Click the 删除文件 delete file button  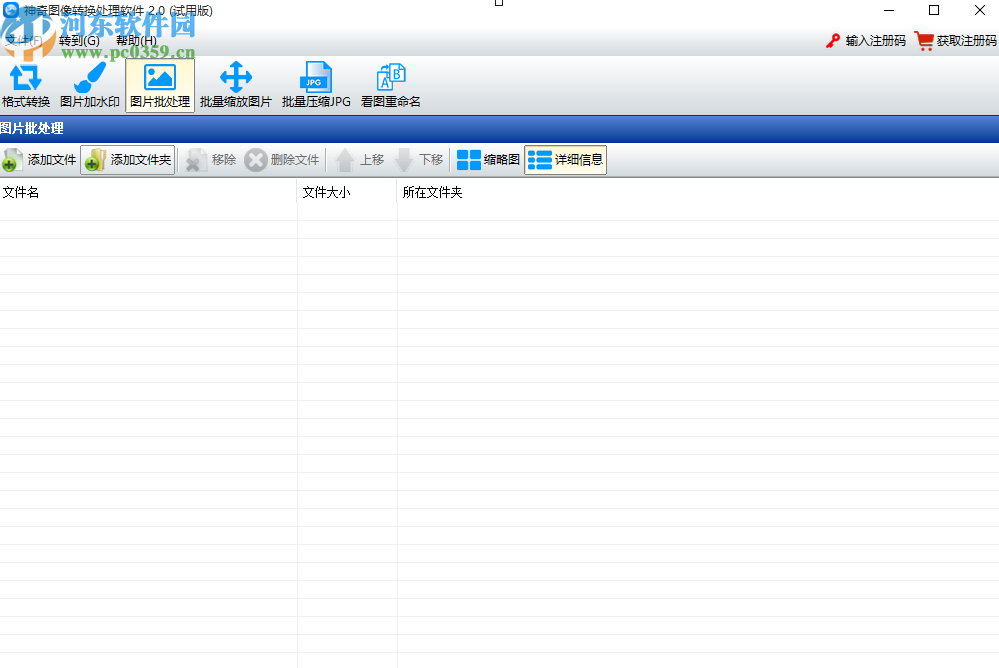click(x=282, y=160)
